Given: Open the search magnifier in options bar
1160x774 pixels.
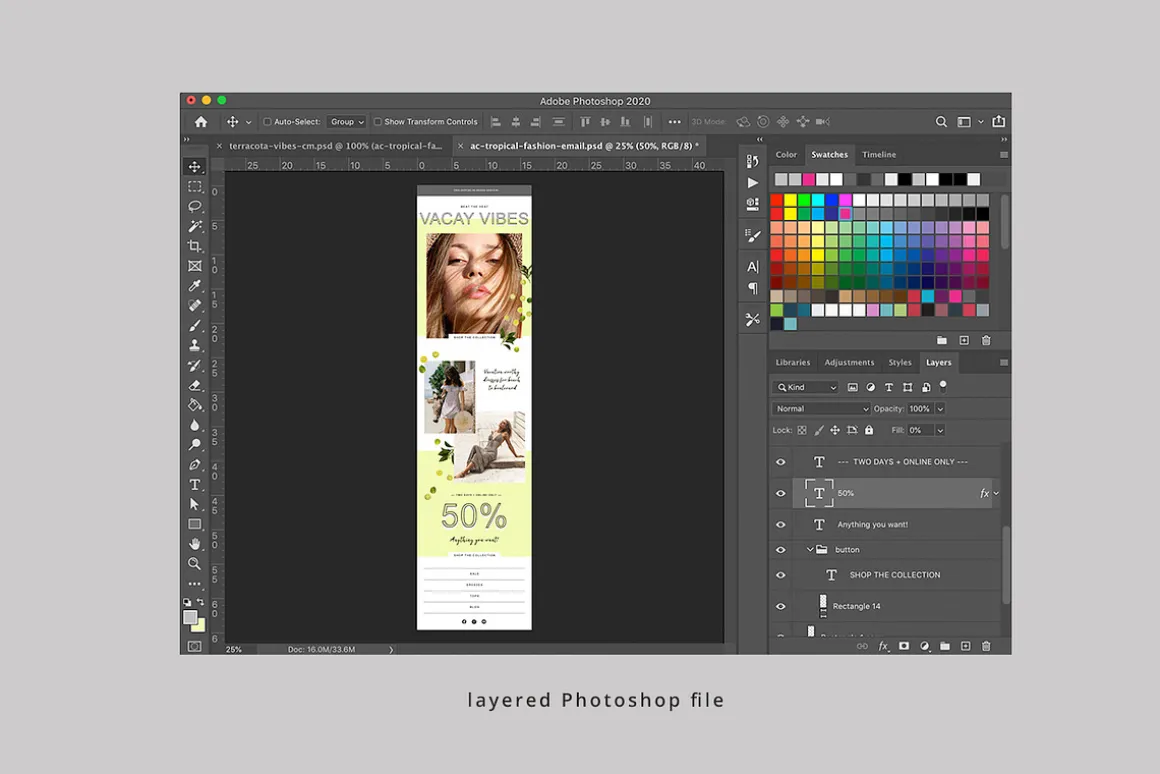Looking at the screenshot, I should click(x=941, y=121).
